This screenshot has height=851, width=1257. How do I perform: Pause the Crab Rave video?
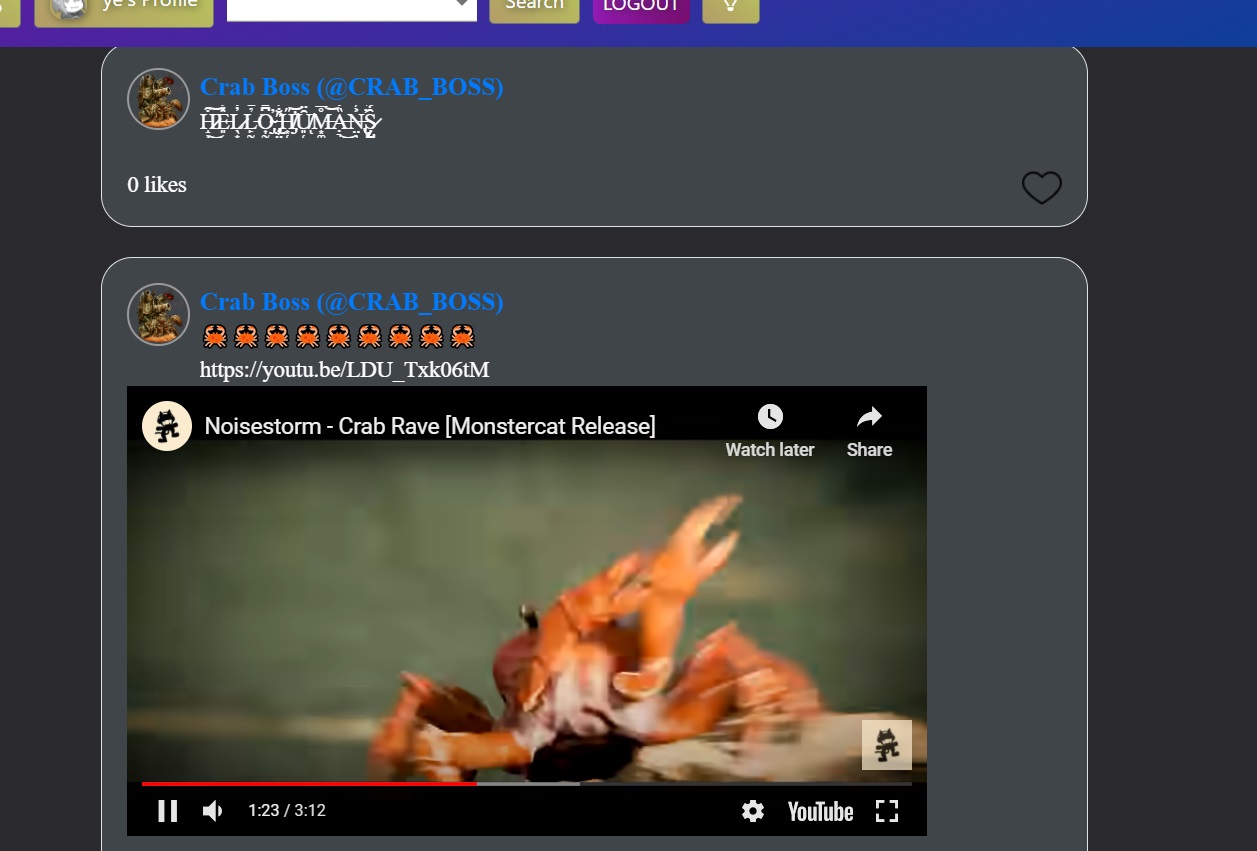(168, 811)
